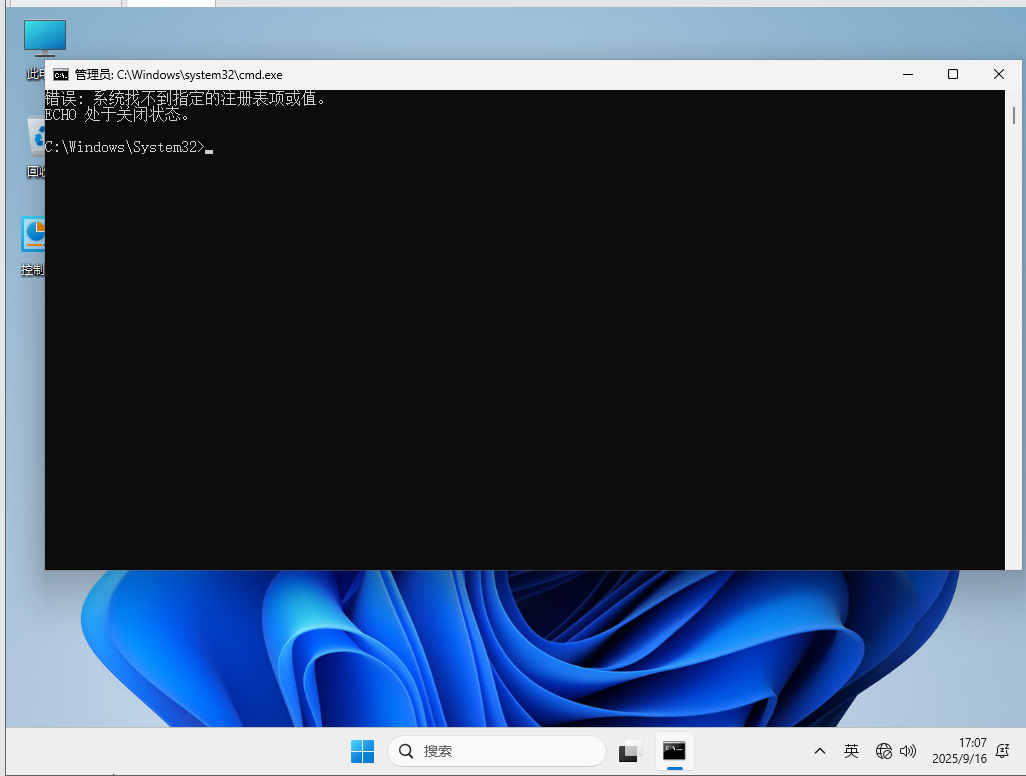The image size is (1026, 776).
Task: Select the Control Panel desktop icon
Action: 34,236
